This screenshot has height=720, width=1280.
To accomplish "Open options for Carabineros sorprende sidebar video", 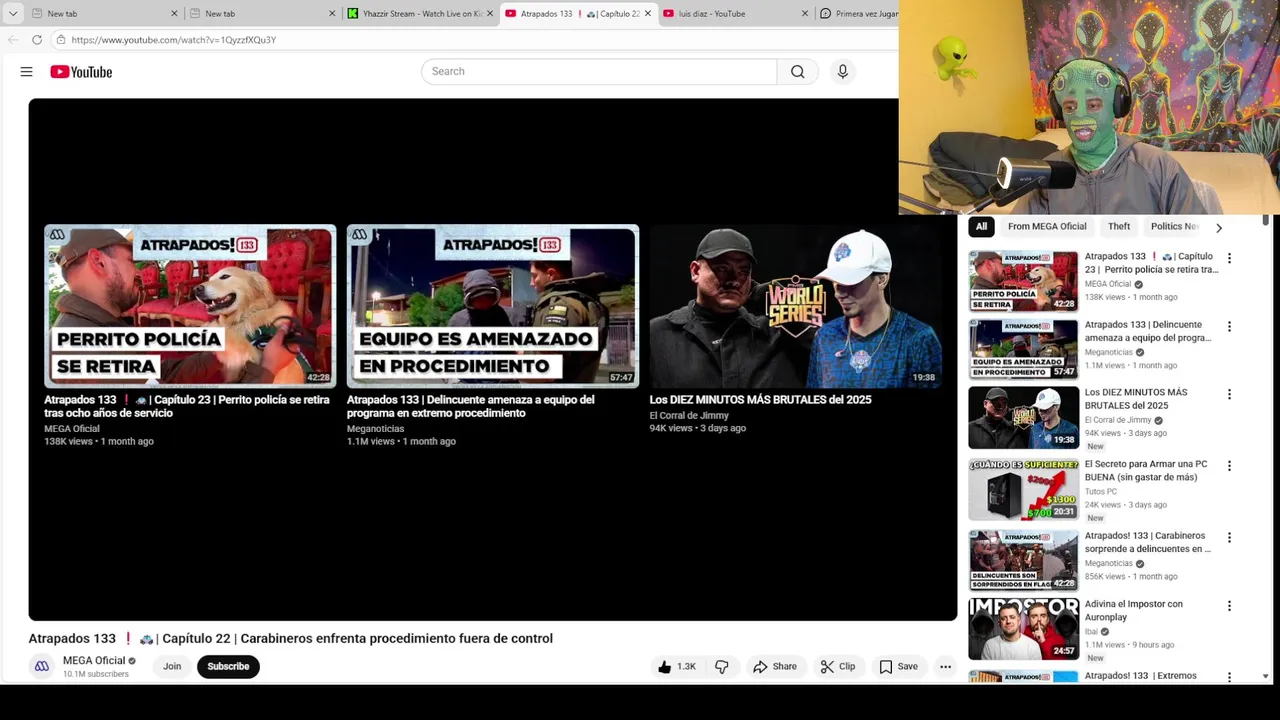I will point(1229,537).
